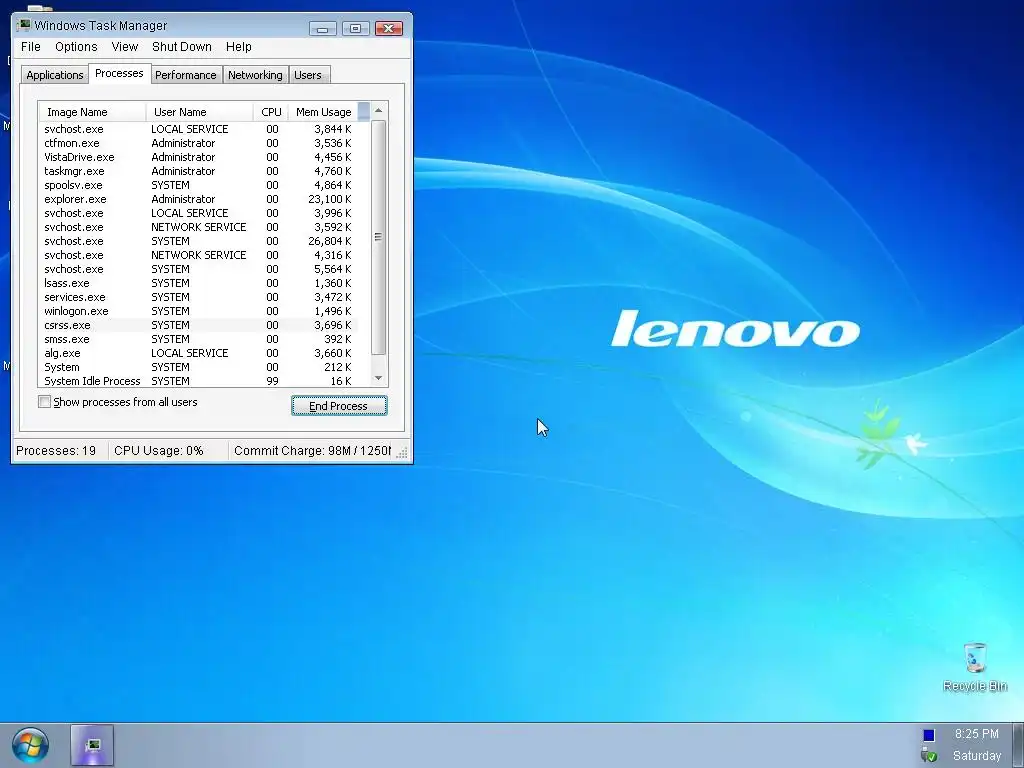Image resolution: width=1024 pixels, height=768 pixels.
Task: Sort by Image Name column header
Action: pos(92,112)
